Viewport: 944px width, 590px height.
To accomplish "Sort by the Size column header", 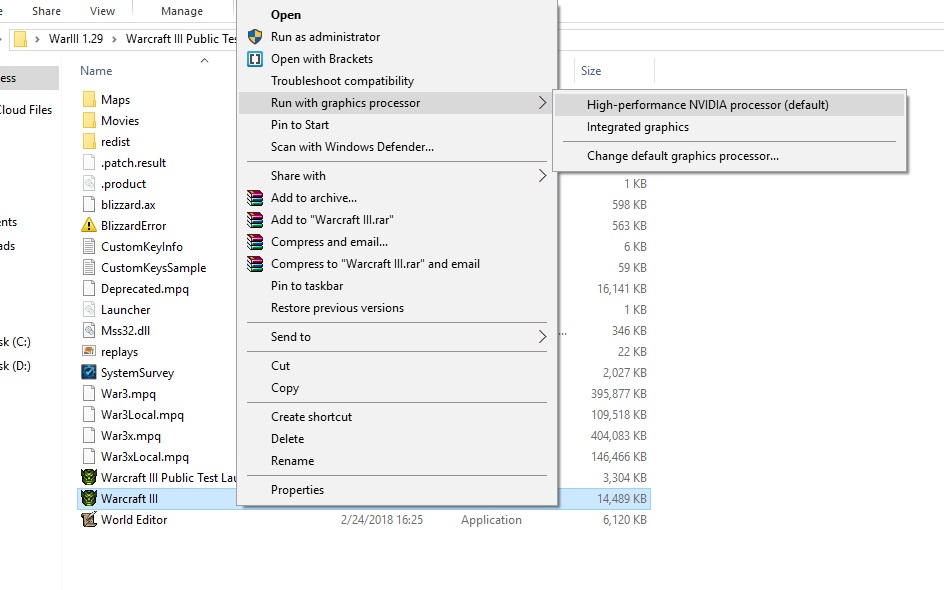I will [x=591, y=71].
